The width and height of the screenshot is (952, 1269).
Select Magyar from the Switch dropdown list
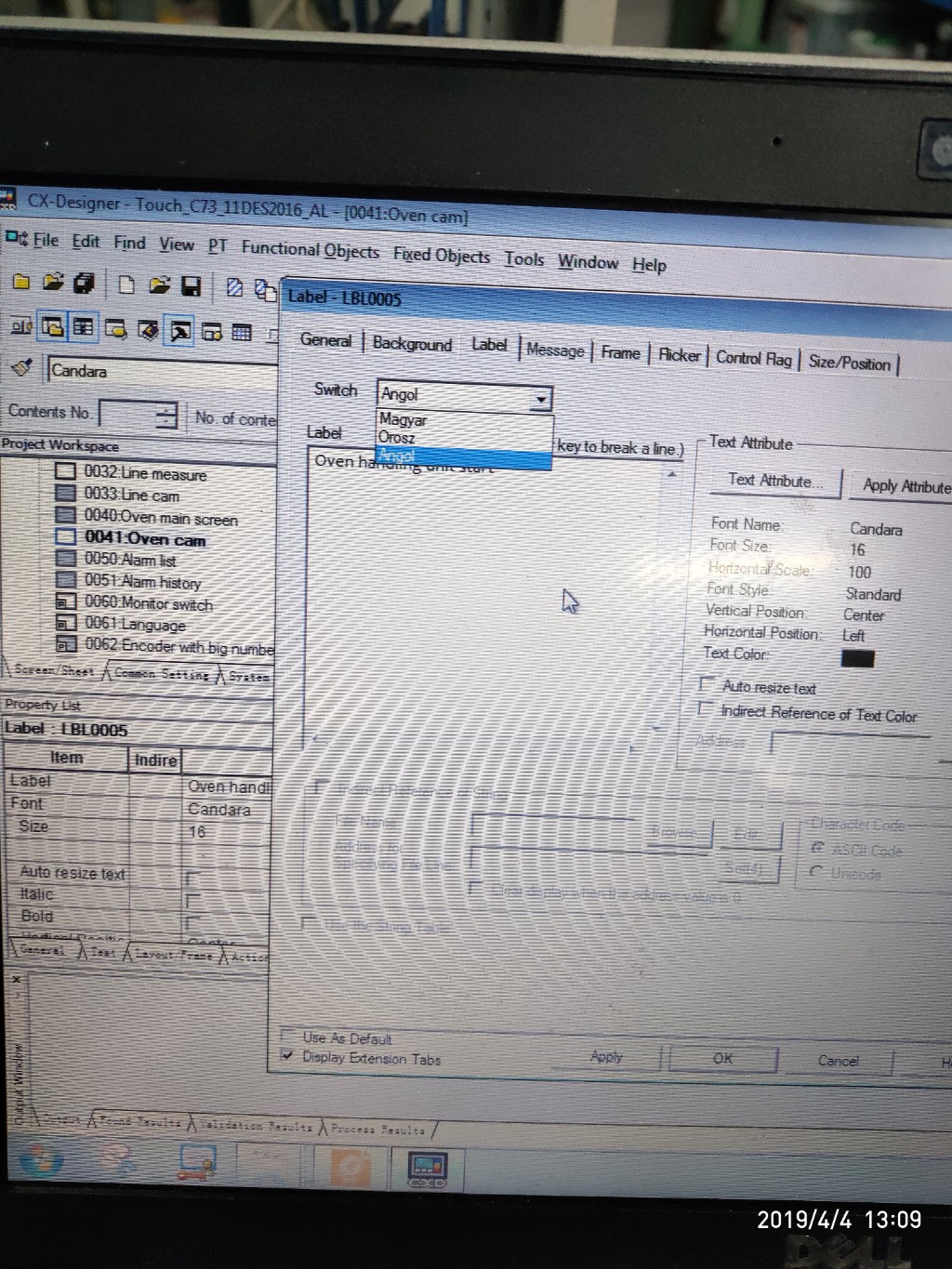click(x=403, y=420)
